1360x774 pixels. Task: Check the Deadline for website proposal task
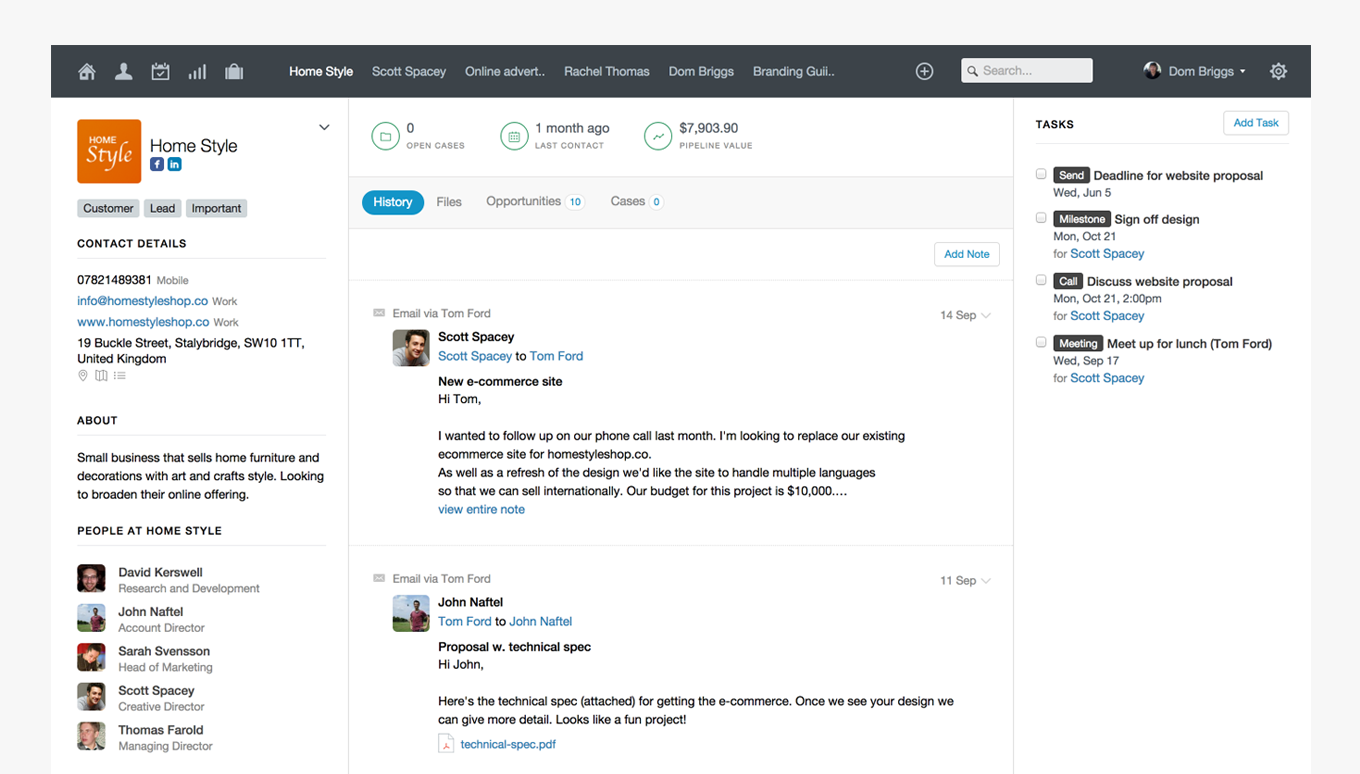coord(1041,174)
